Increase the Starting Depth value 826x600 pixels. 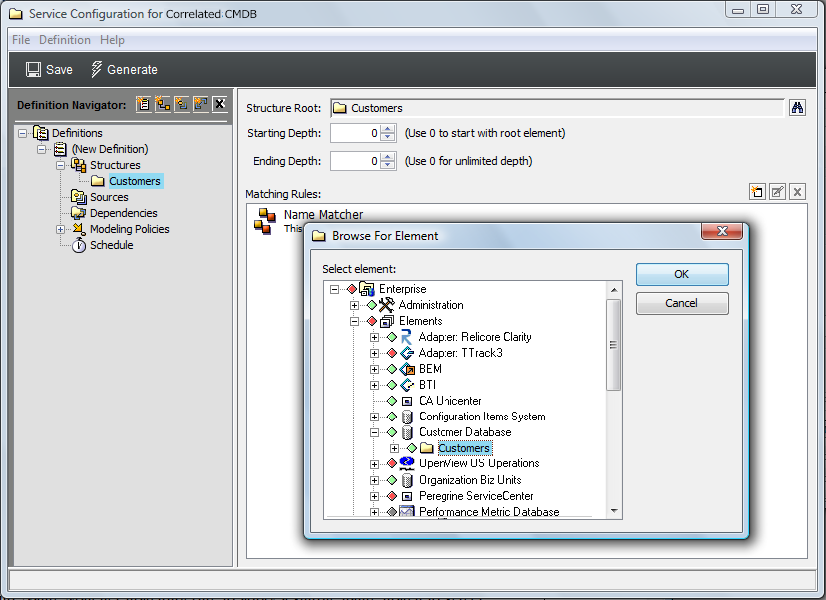(x=388, y=129)
